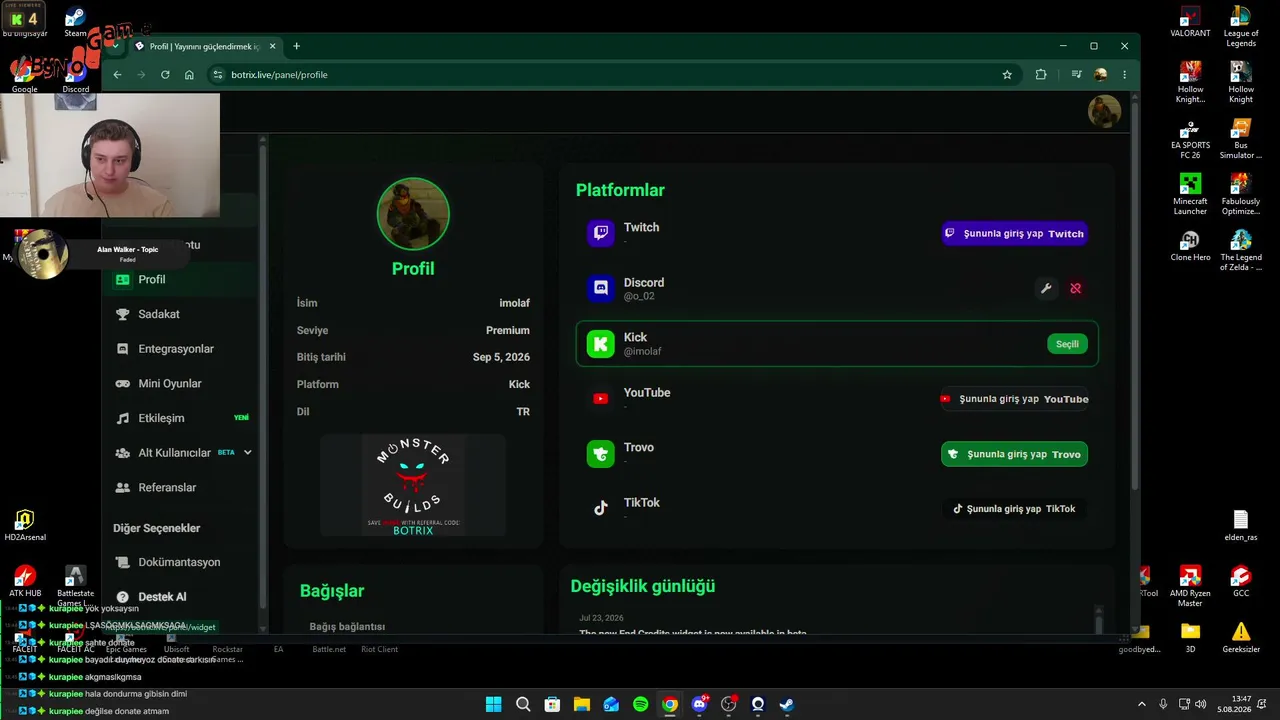Viewport: 1280px width, 720px height.
Task: Open Discord settings wrench icon
Action: click(x=1046, y=288)
